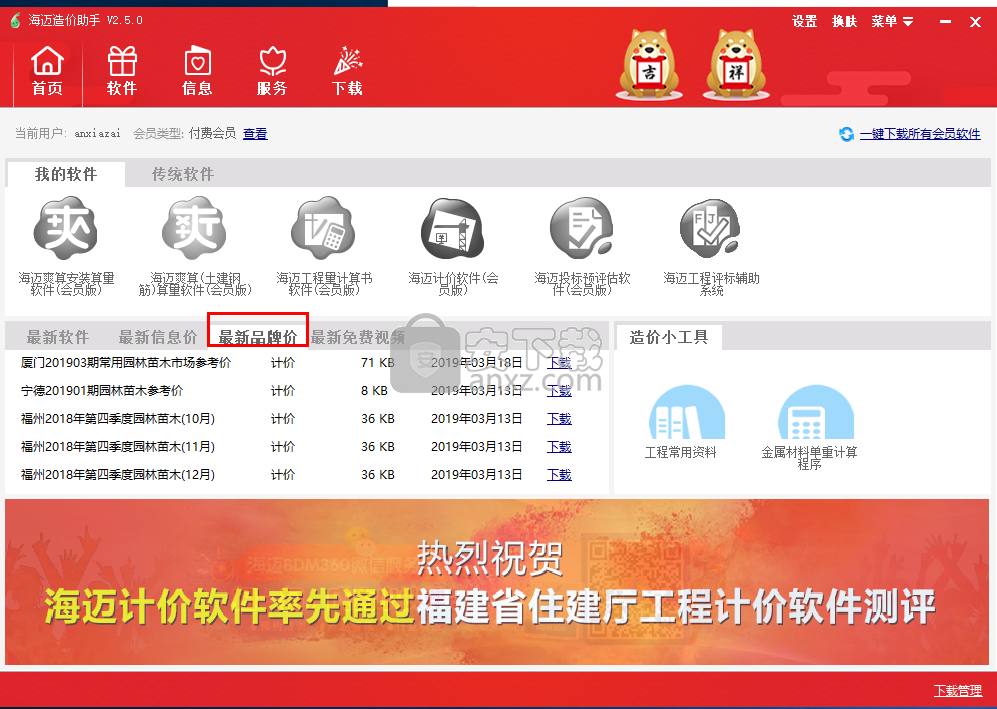The width and height of the screenshot is (997, 709).
Task: Launch 海迈爽算安装算量软件(会员版) icon
Action: pos(65,228)
